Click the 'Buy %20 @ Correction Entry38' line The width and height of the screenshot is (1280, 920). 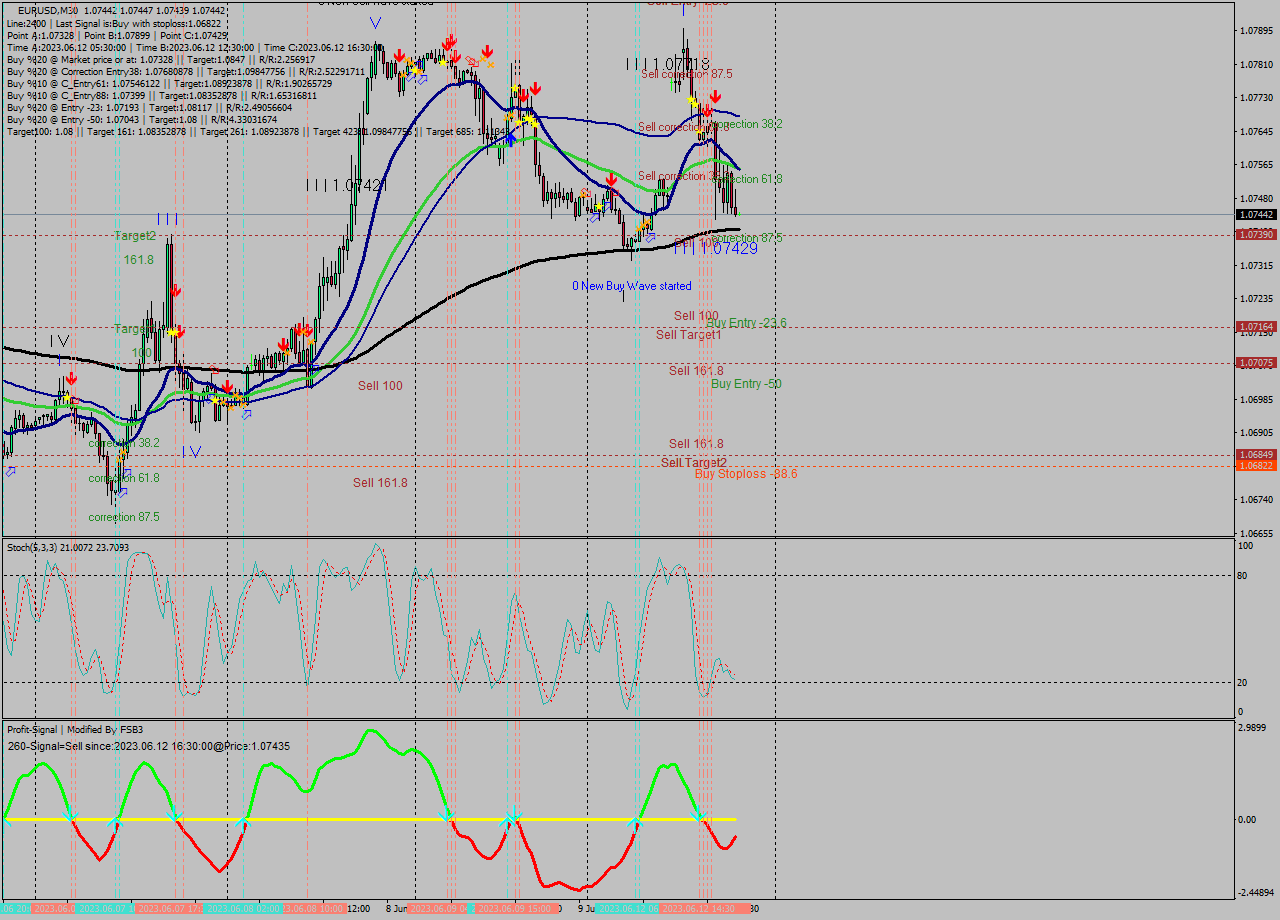tap(185, 71)
